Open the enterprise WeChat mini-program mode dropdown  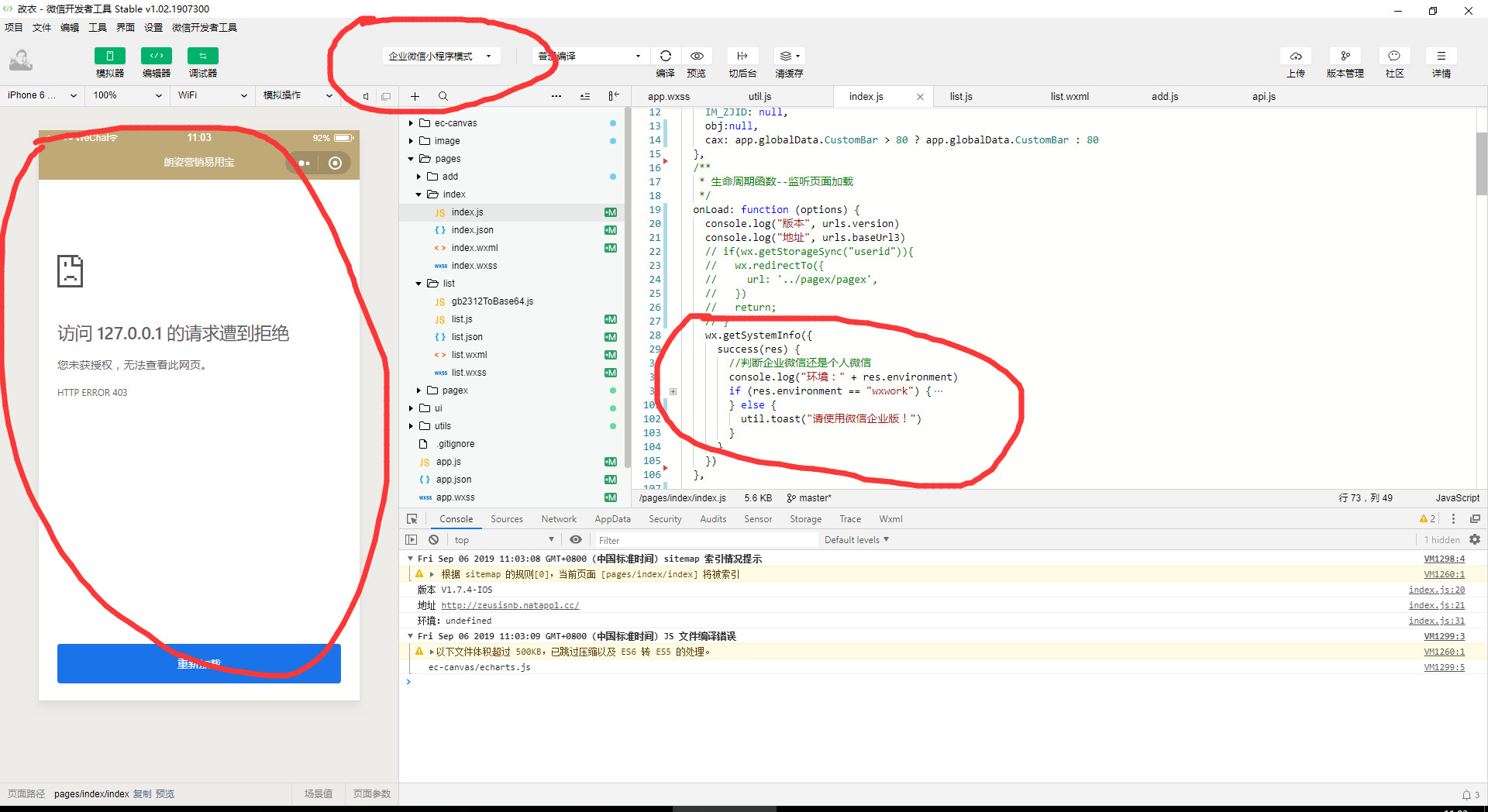point(440,56)
